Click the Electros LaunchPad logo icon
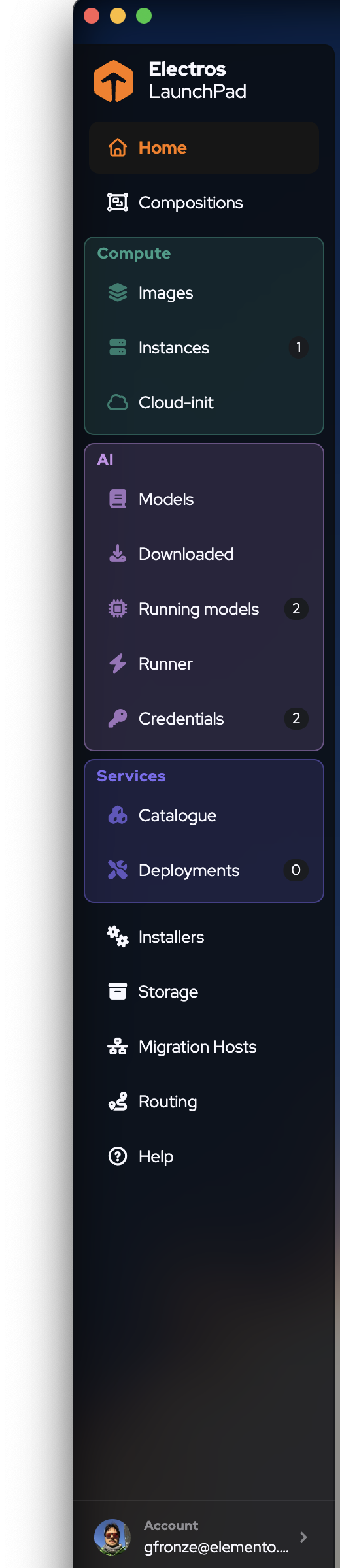This screenshot has height=1568, width=340. point(113,81)
